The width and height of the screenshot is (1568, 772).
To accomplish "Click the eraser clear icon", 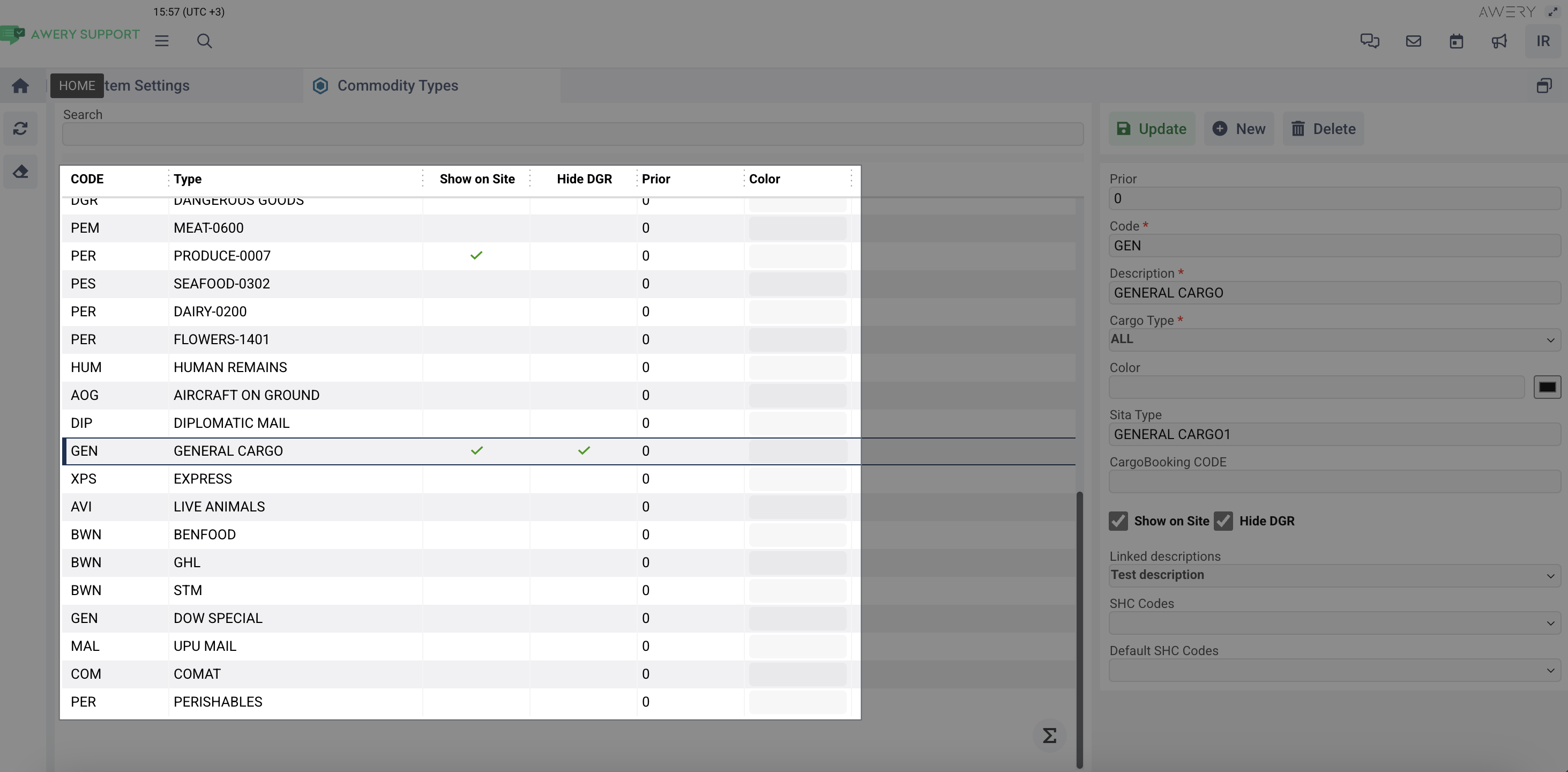I will coord(20,172).
